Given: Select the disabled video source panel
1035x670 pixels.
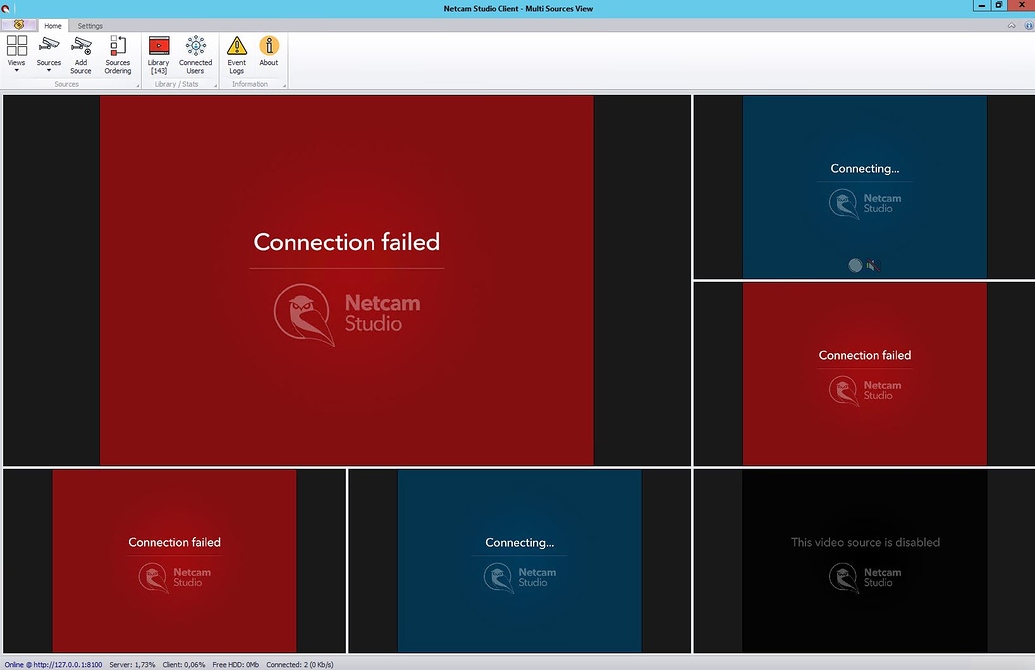Looking at the screenshot, I should 865,560.
